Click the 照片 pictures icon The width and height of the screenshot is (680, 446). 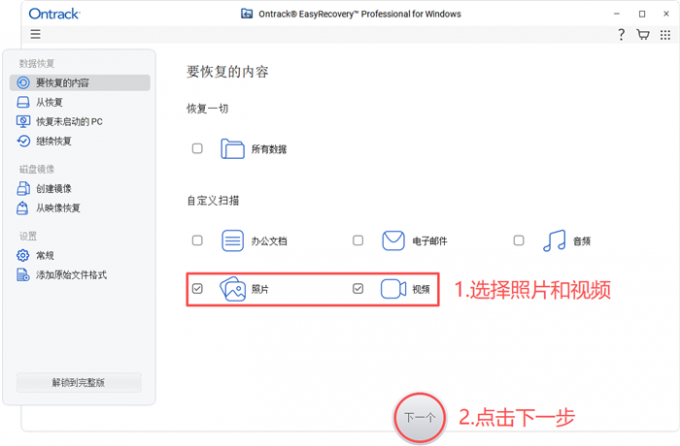tap(232, 289)
